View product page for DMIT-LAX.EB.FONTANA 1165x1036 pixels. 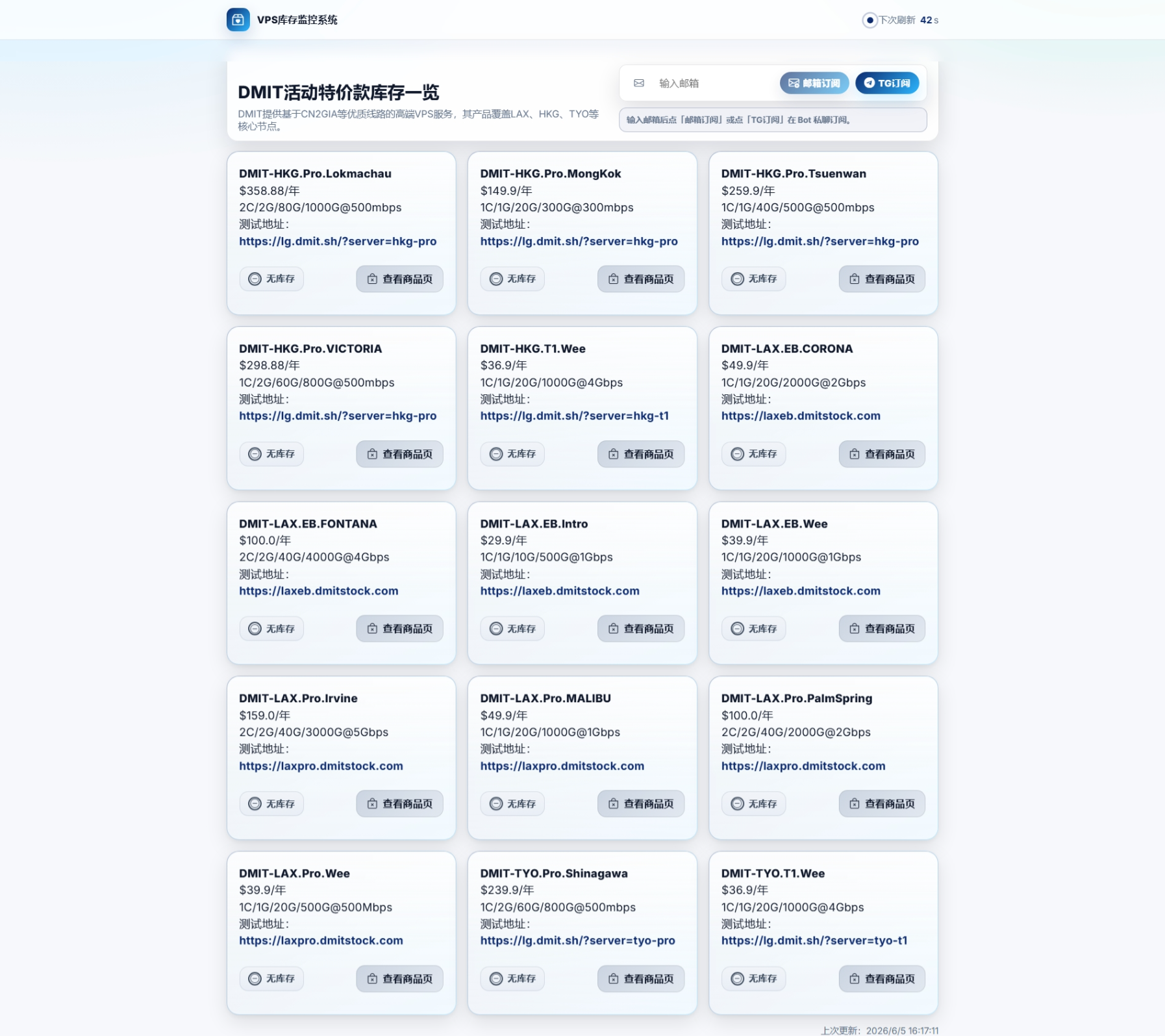point(399,629)
